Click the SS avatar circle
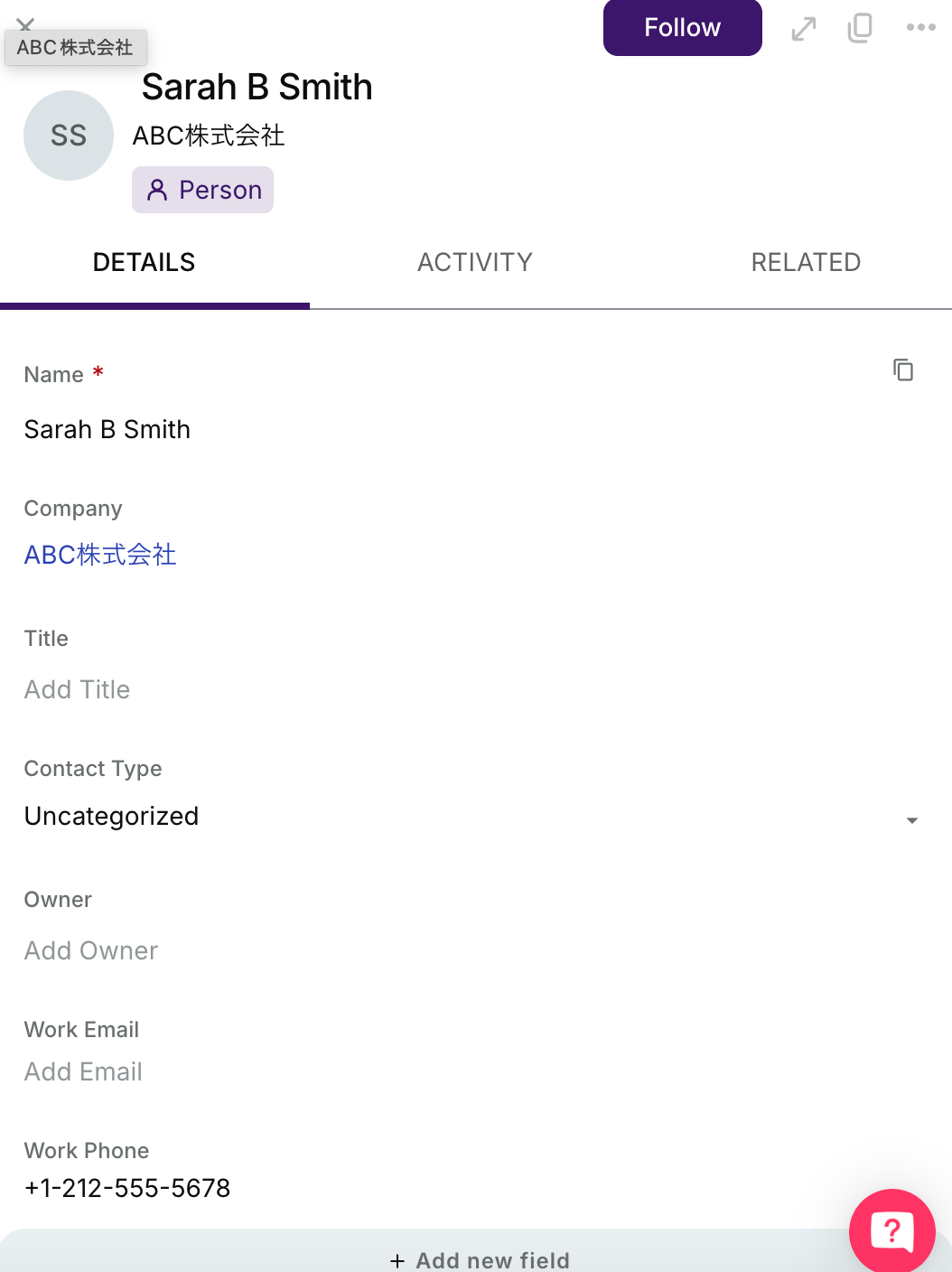 point(69,136)
